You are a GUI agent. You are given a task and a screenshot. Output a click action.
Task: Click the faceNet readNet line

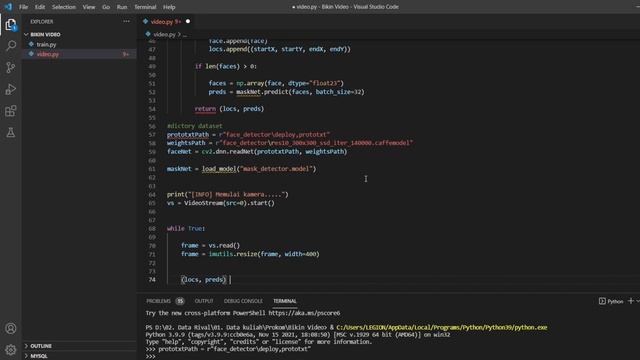[257, 152]
